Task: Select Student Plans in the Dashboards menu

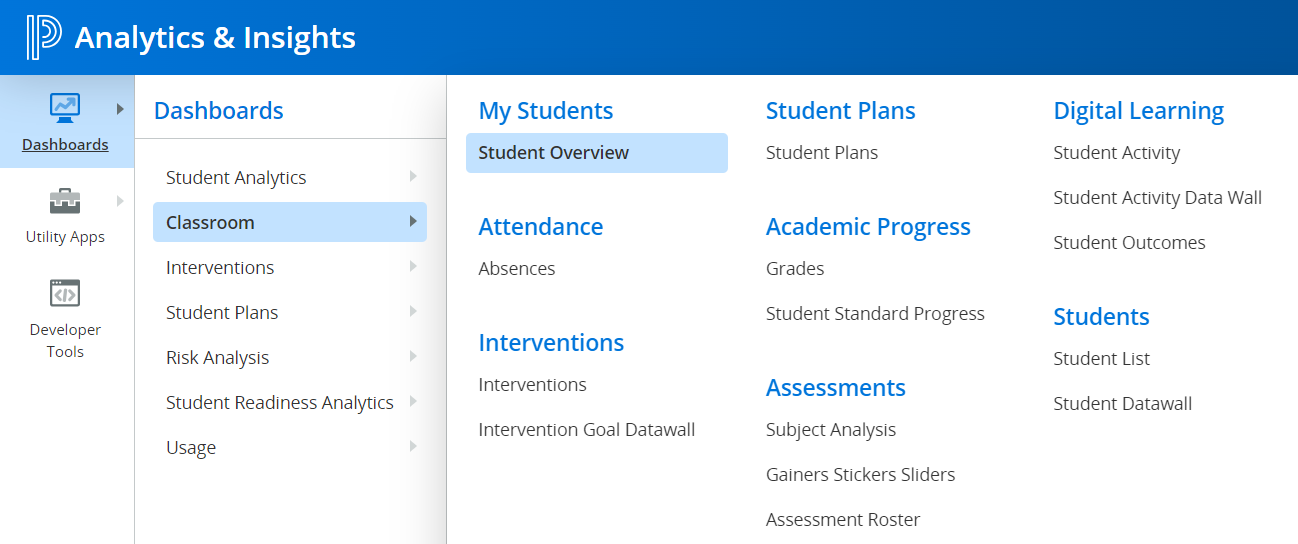Action: click(x=222, y=312)
